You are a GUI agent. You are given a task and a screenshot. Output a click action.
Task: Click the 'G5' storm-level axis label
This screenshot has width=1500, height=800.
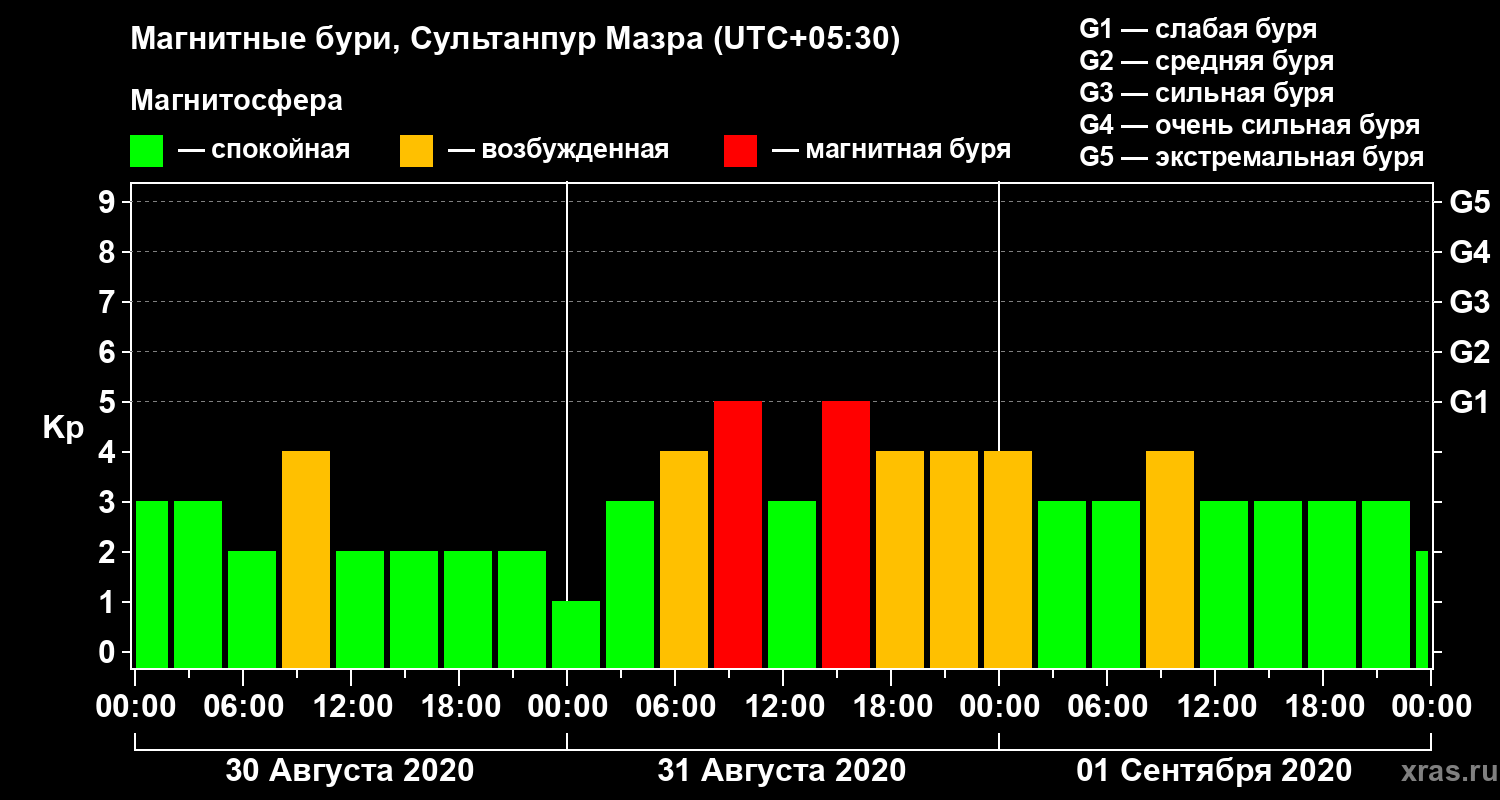pyautogui.click(x=1469, y=202)
